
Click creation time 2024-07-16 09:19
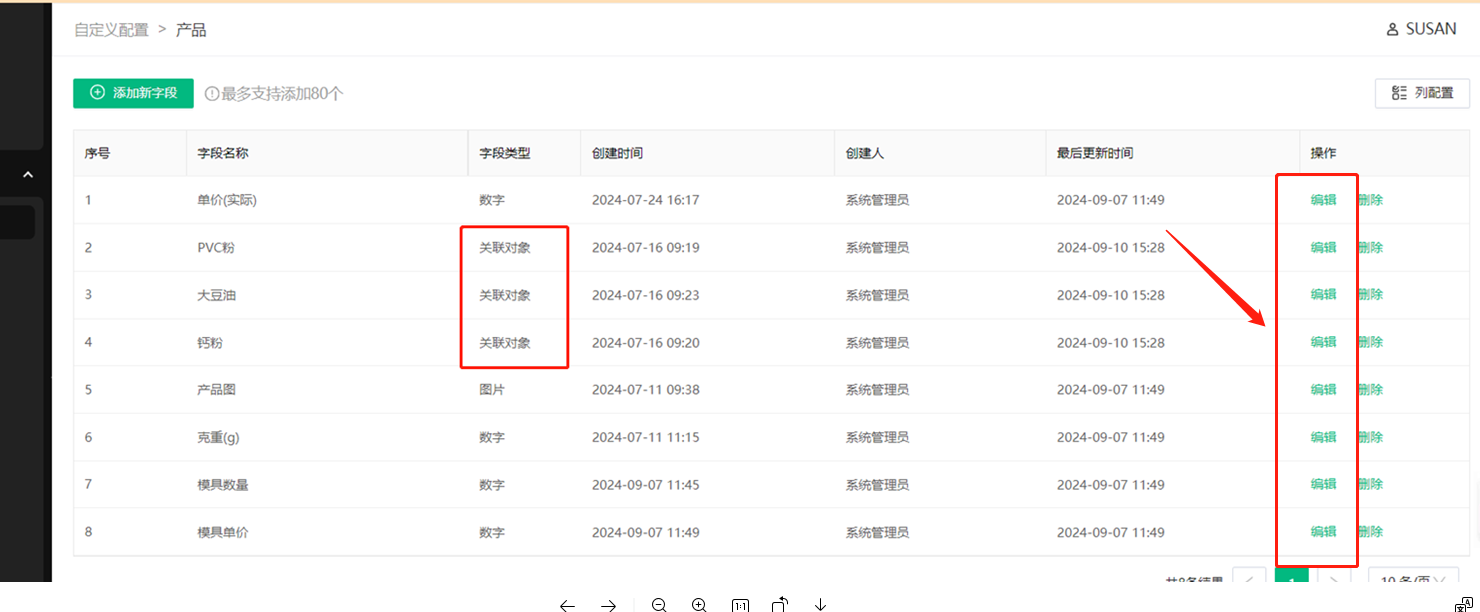(645, 247)
